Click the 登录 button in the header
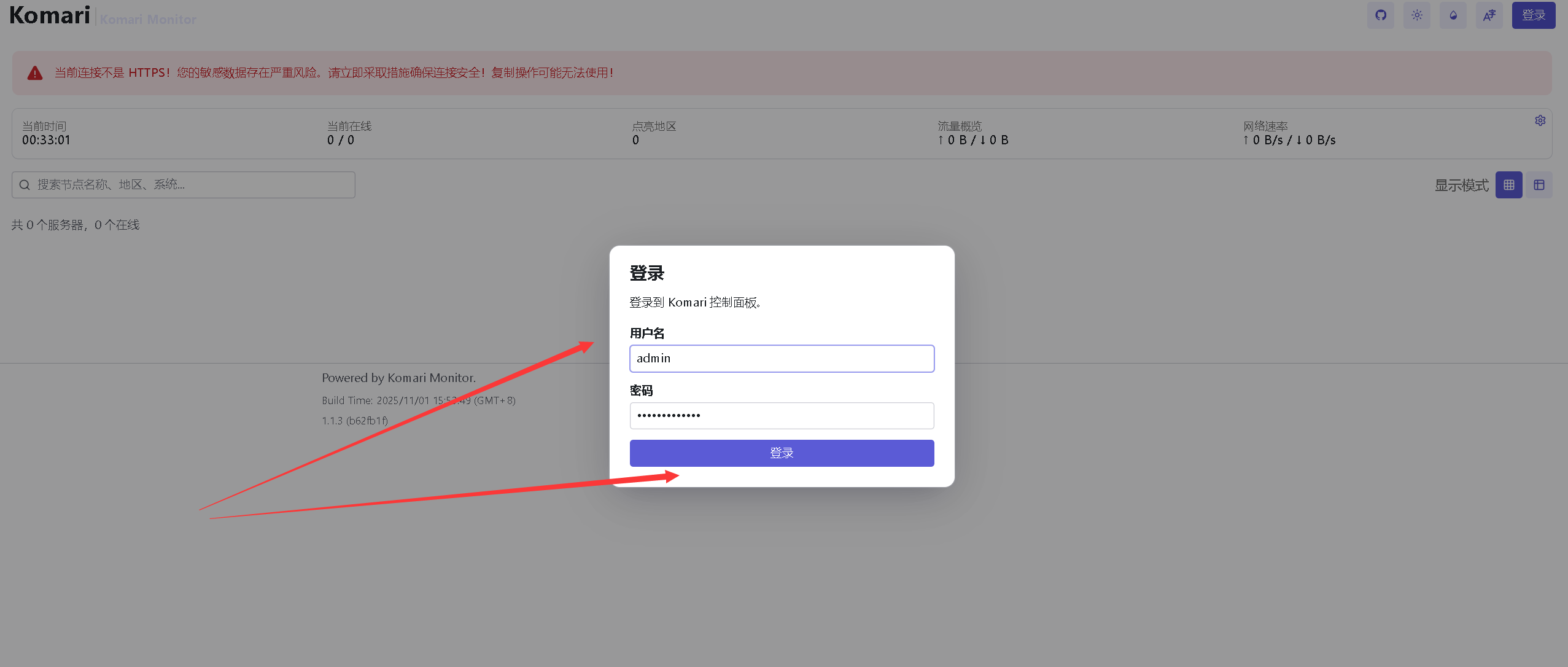This screenshot has height=667, width=1568. pos(1533,15)
